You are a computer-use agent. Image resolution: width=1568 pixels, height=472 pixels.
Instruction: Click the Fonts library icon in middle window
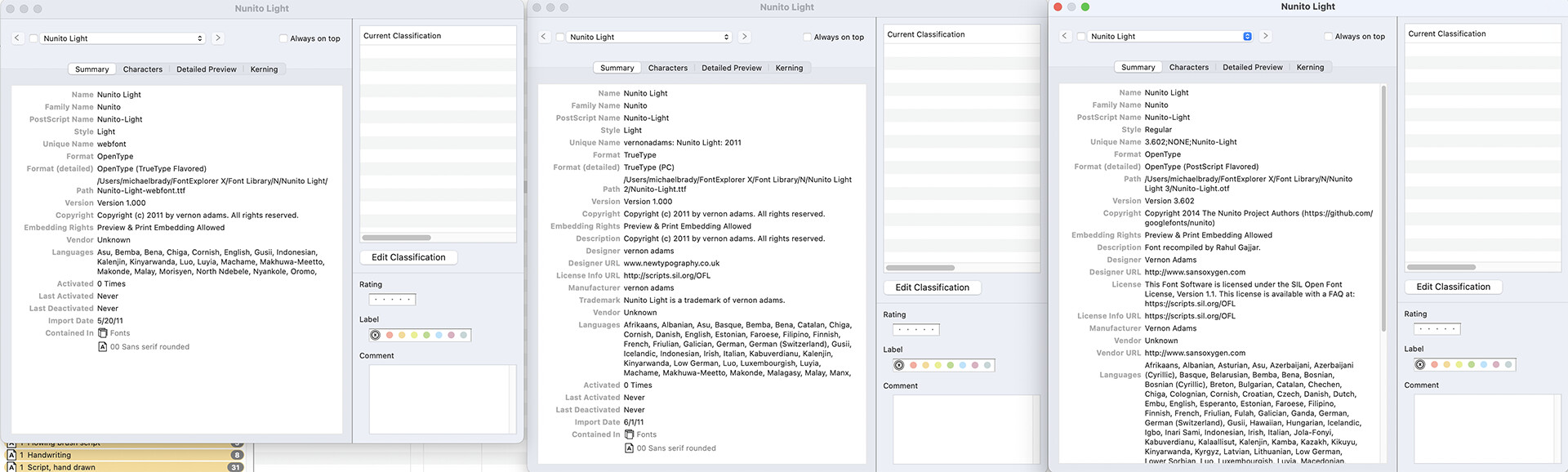630,434
